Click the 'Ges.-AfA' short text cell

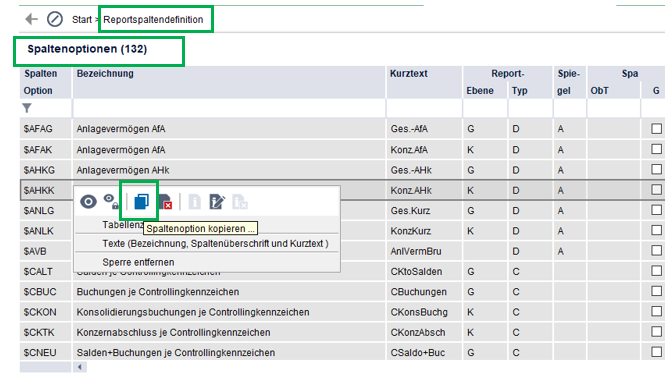pyautogui.click(x=424, y=129)
